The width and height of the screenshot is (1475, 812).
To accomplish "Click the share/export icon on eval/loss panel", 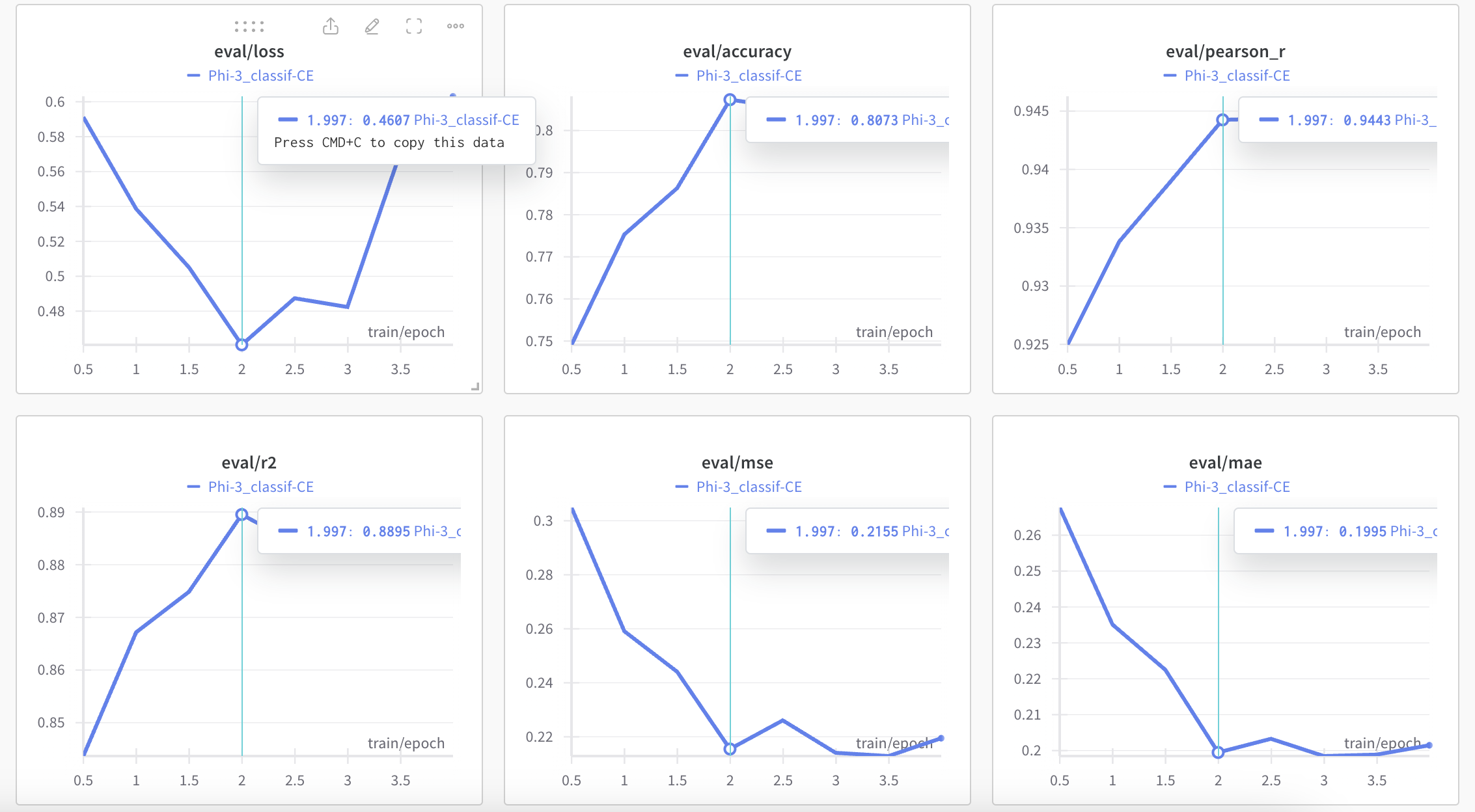I will point(331,26).
